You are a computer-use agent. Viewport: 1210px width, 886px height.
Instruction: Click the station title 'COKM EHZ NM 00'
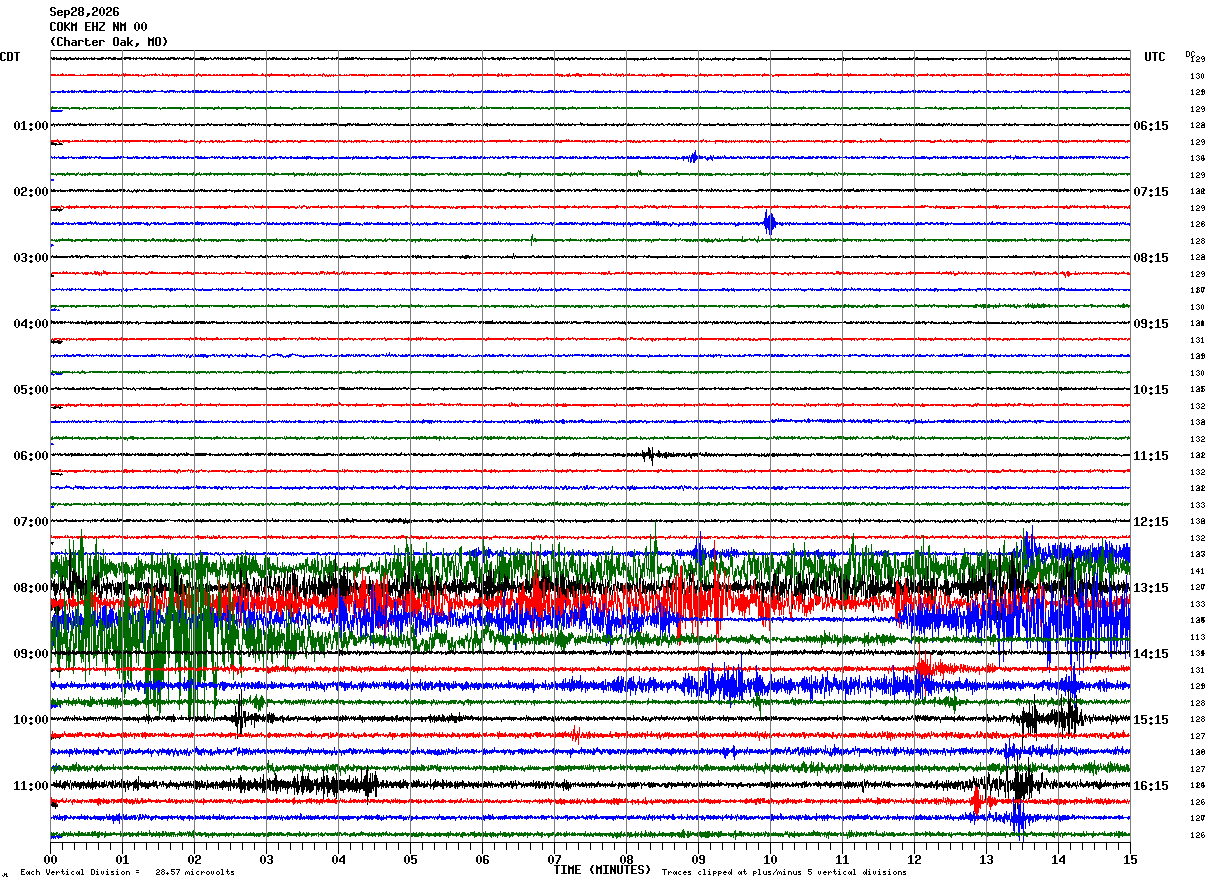[98, 27]
